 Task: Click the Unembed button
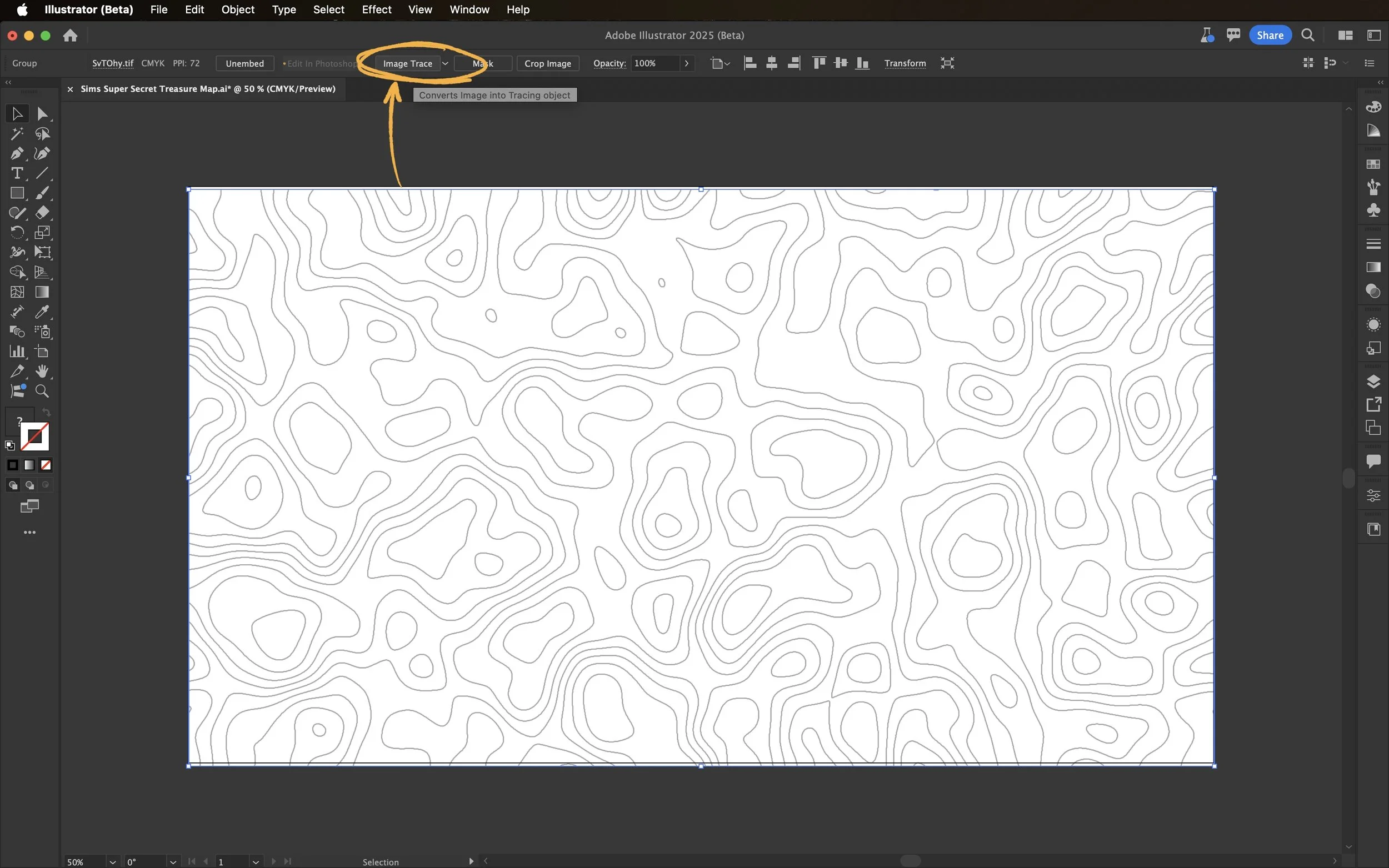(x=244, y=63)
